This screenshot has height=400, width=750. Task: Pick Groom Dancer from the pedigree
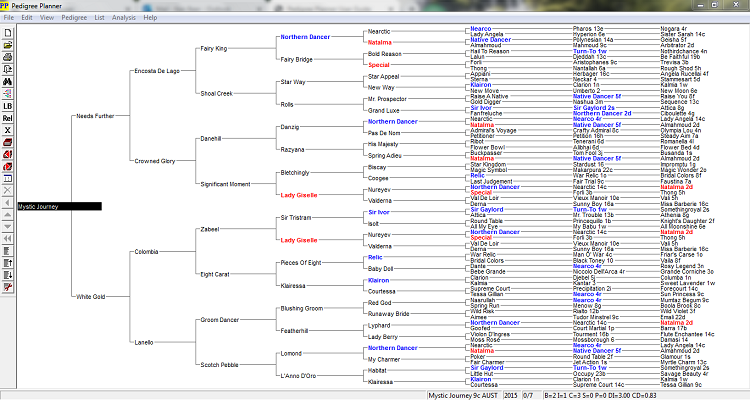pos(220,320)
